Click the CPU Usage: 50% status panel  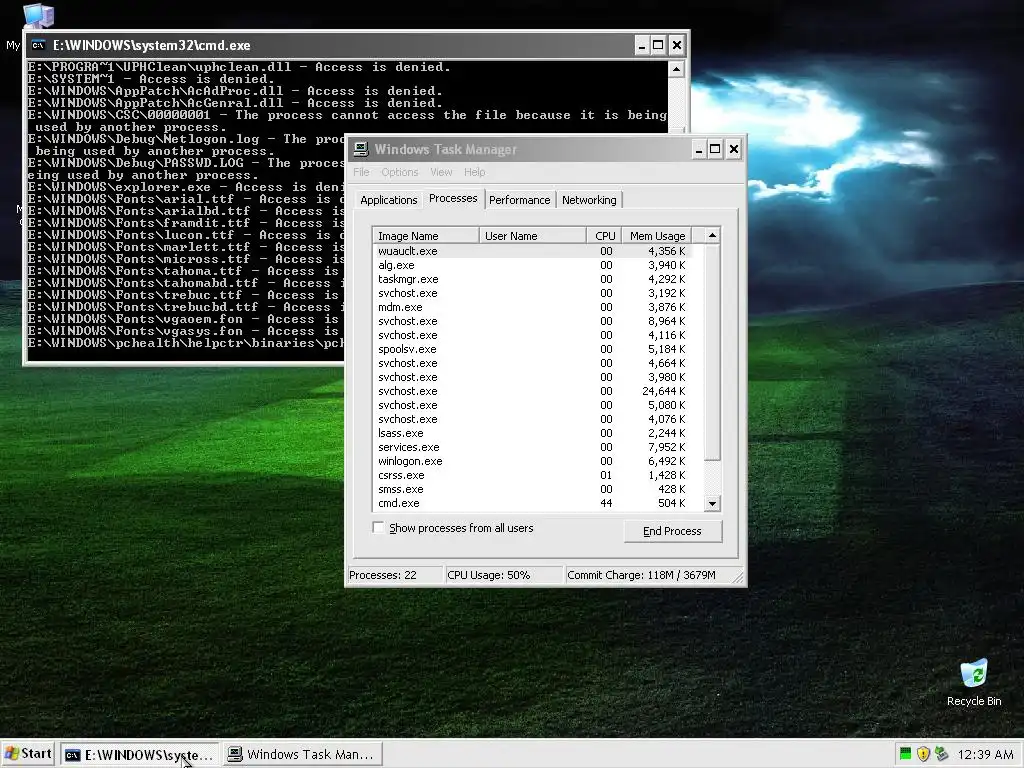(504, 575)
